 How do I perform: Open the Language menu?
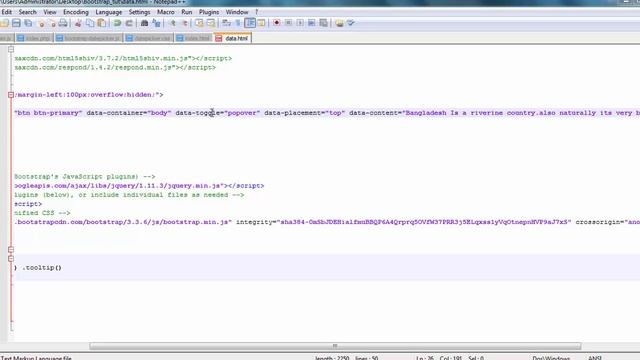pyautogui.click(x=108, y=12)
